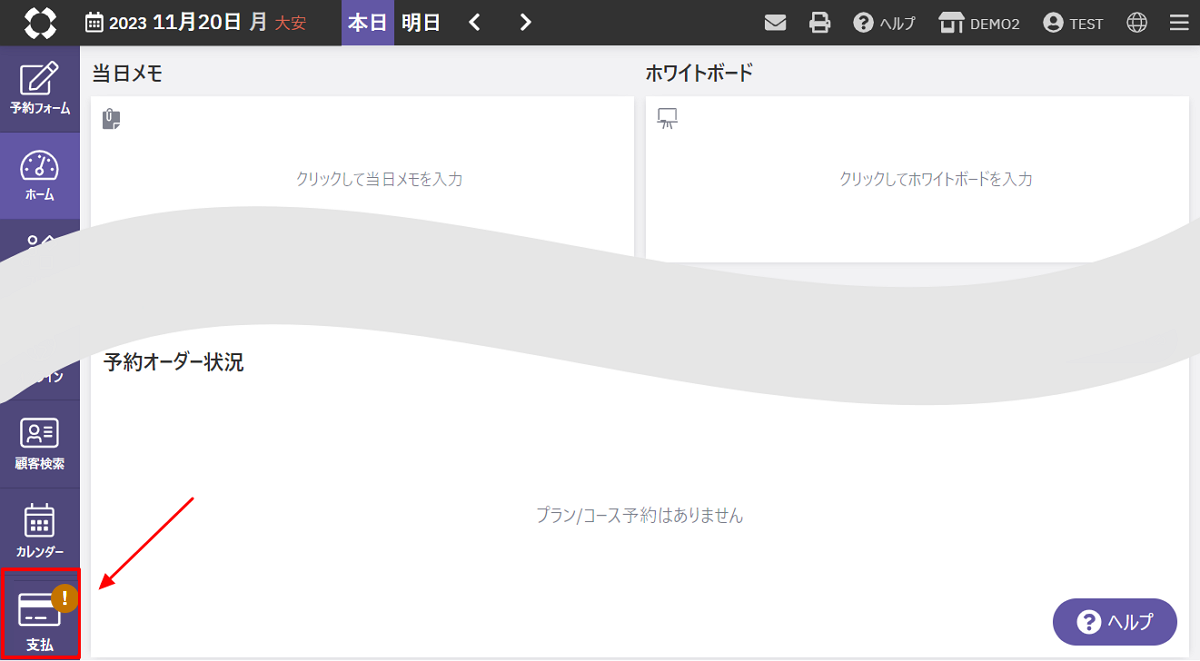This screenshot has width=1200, height=661.
Task: Click the app logo icon at top-left
Action: [40, 22]
